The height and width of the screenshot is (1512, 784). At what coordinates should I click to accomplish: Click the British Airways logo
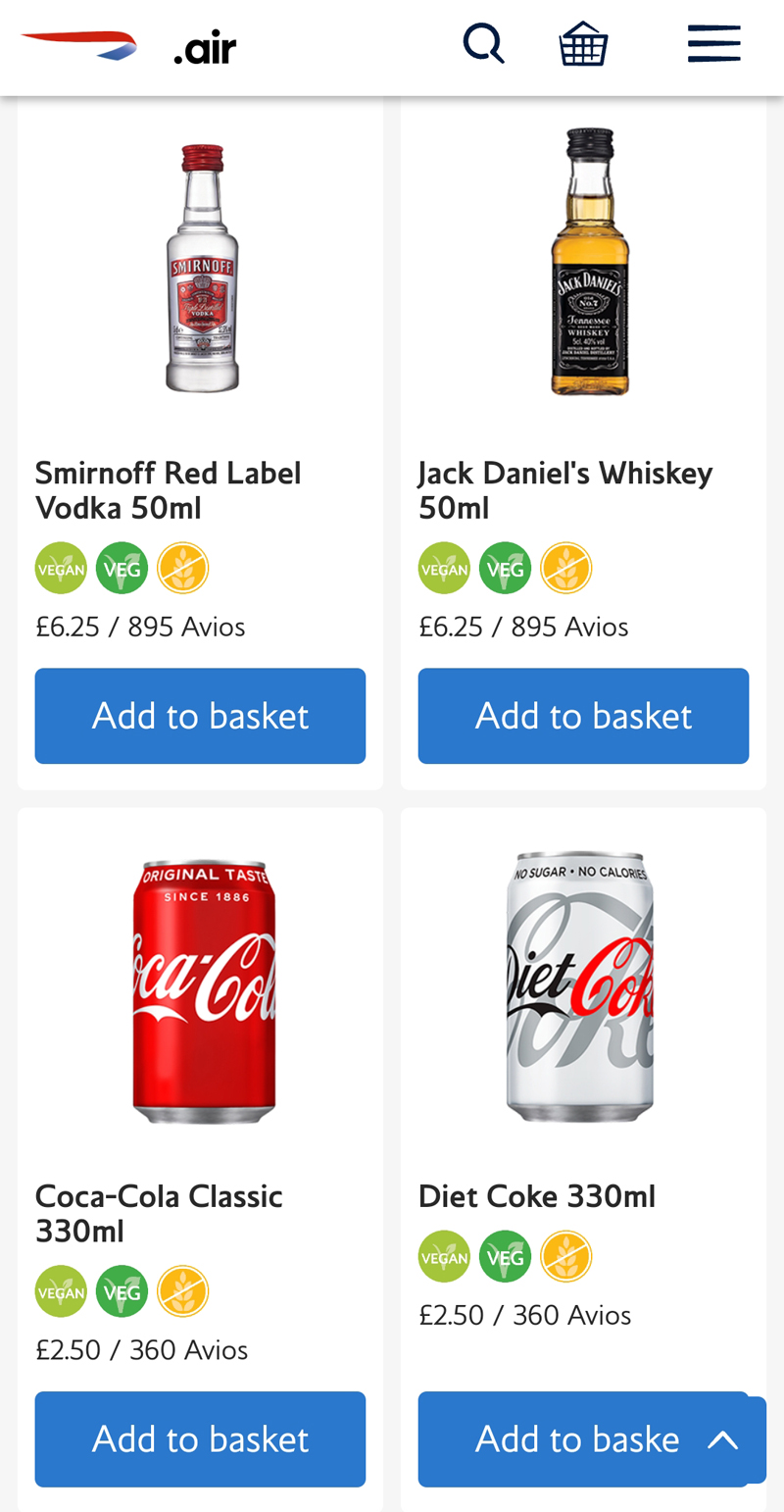click(78, 45)
